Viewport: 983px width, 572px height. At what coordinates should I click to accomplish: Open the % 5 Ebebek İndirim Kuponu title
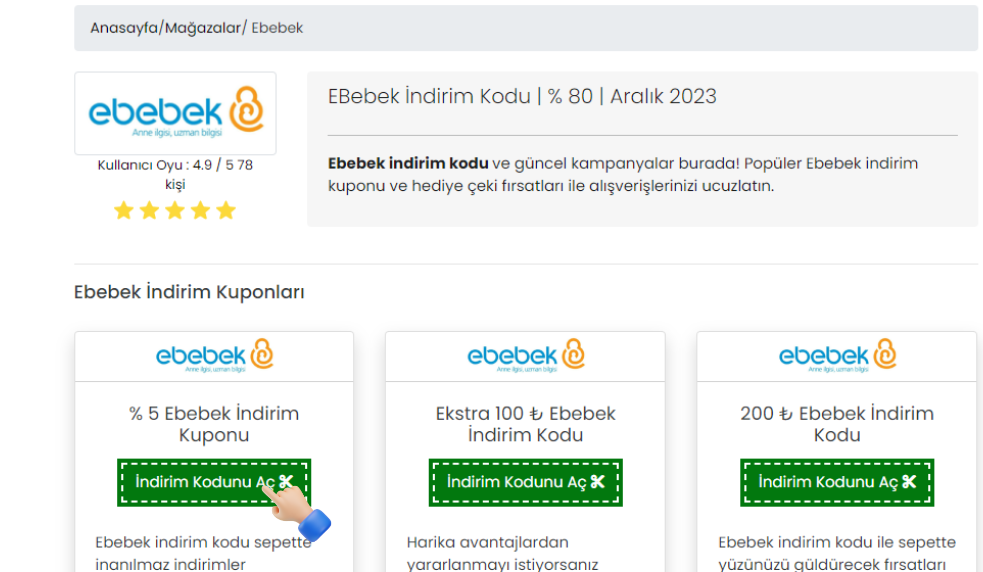(214, 424)
